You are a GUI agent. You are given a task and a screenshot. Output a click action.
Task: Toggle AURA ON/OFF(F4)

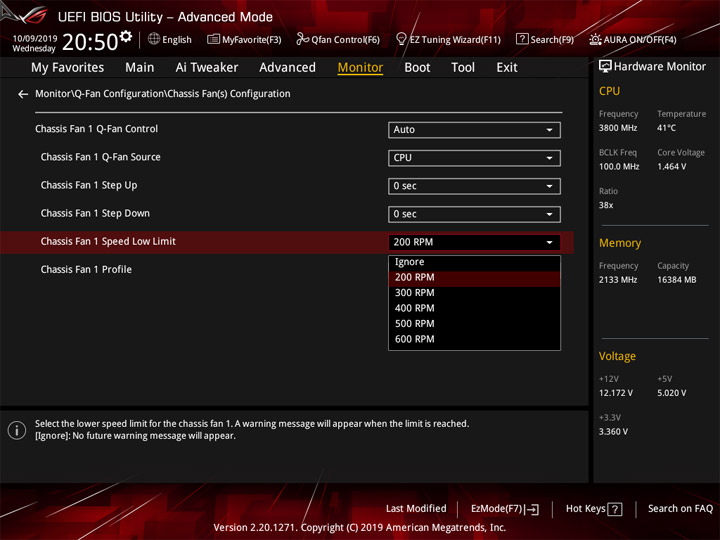tap(633, 39)
